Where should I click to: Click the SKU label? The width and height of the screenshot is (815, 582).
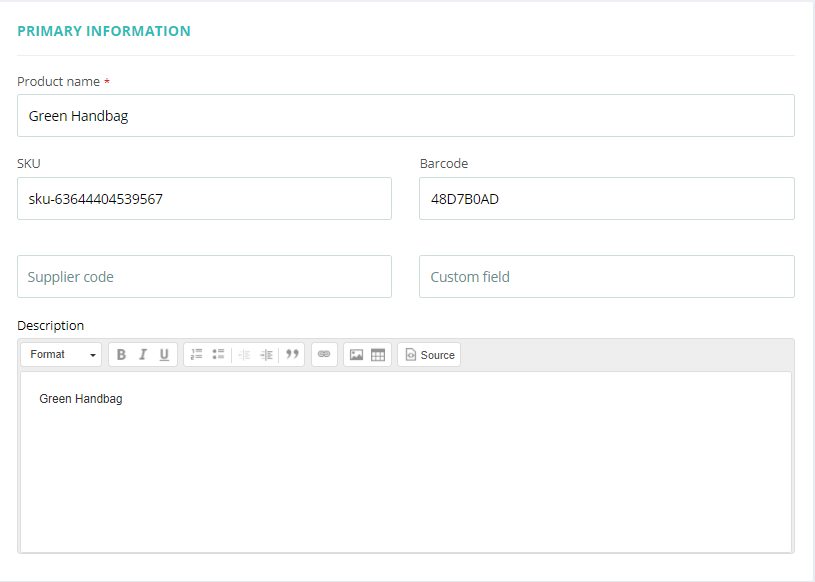29,164
